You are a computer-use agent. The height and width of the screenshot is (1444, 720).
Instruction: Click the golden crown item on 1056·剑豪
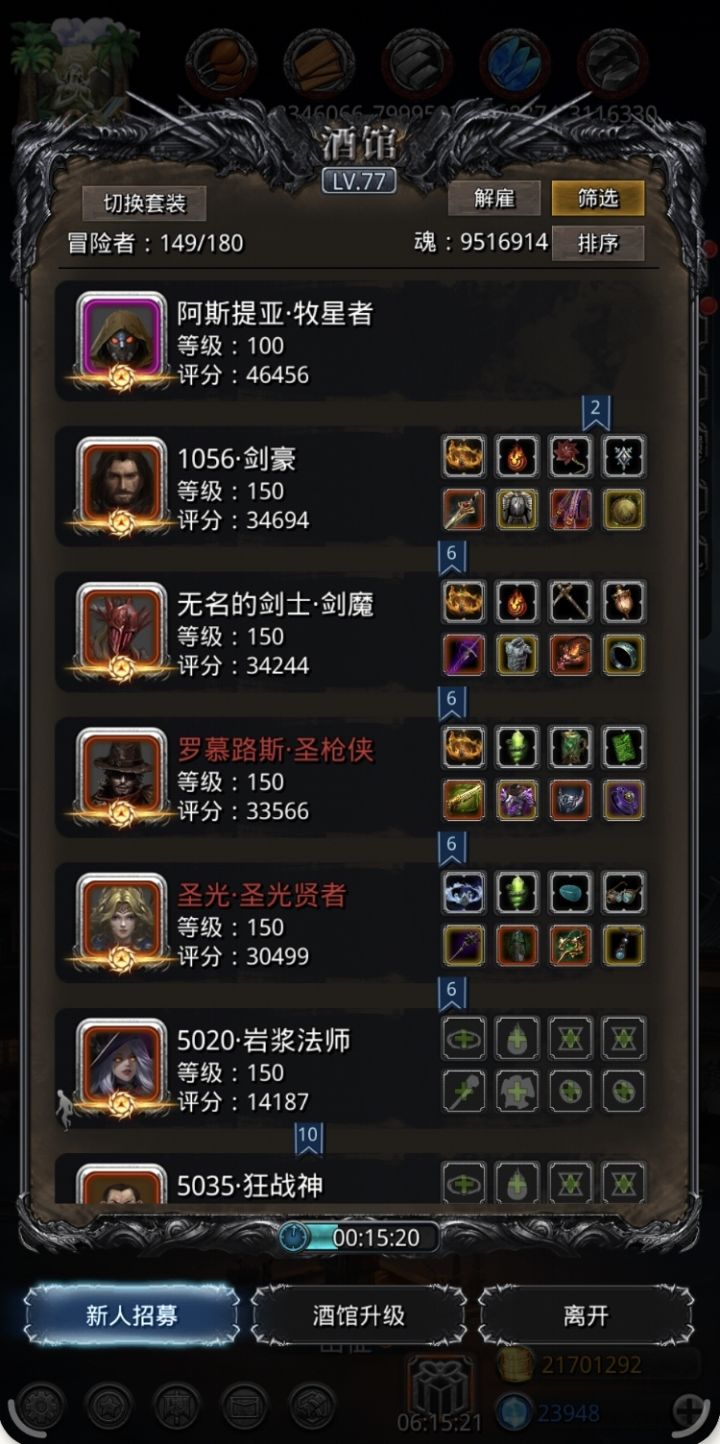[464, 457]
